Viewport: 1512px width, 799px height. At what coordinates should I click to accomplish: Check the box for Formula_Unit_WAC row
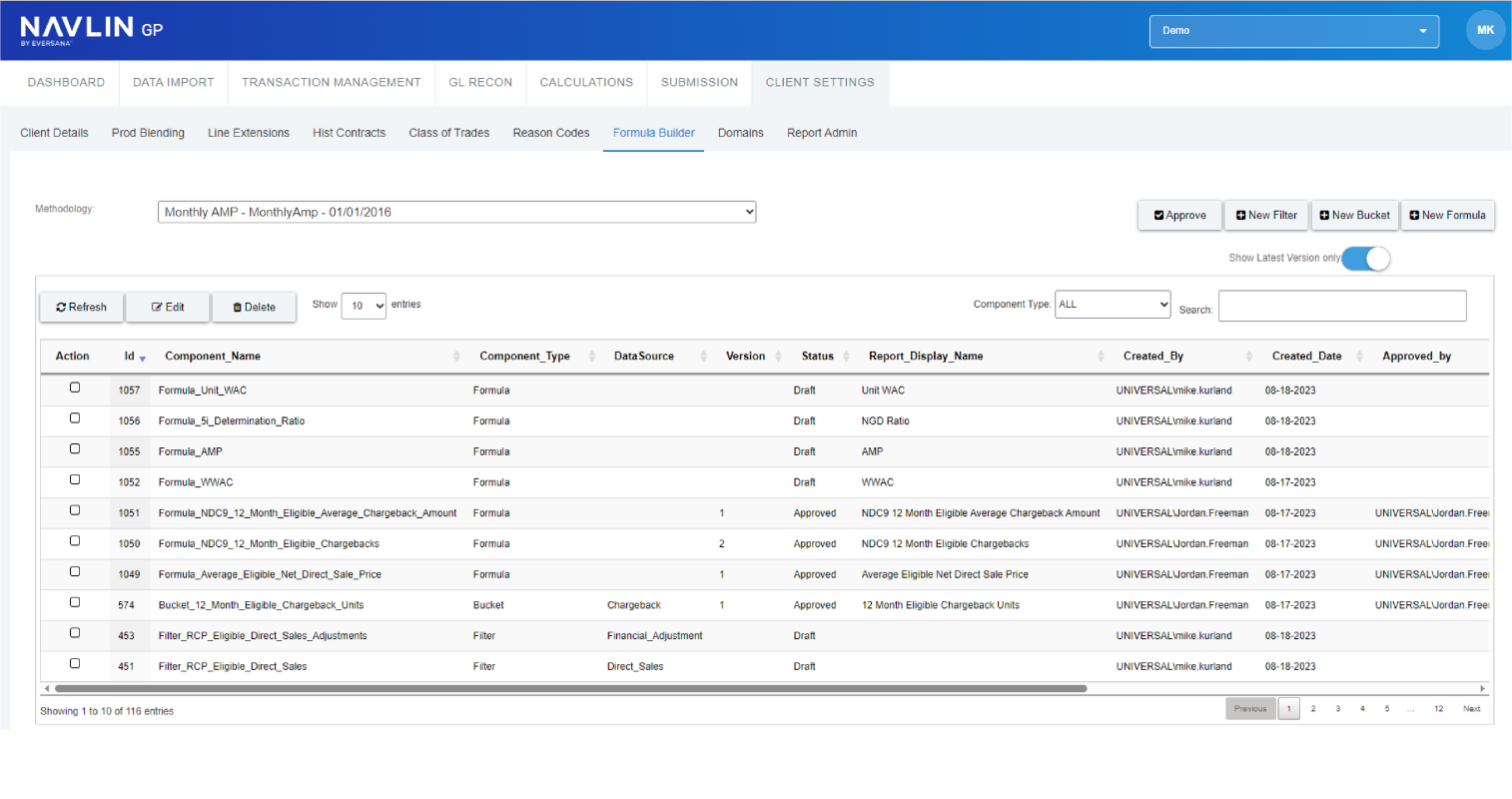pos(75,388)
